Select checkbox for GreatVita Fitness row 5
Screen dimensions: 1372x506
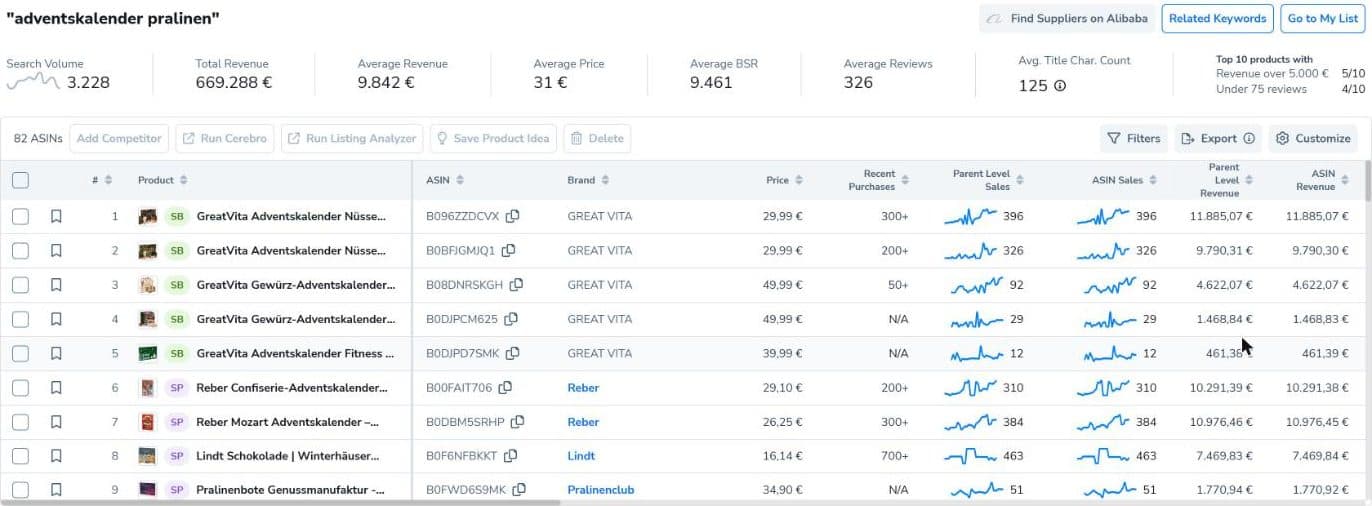20,353
